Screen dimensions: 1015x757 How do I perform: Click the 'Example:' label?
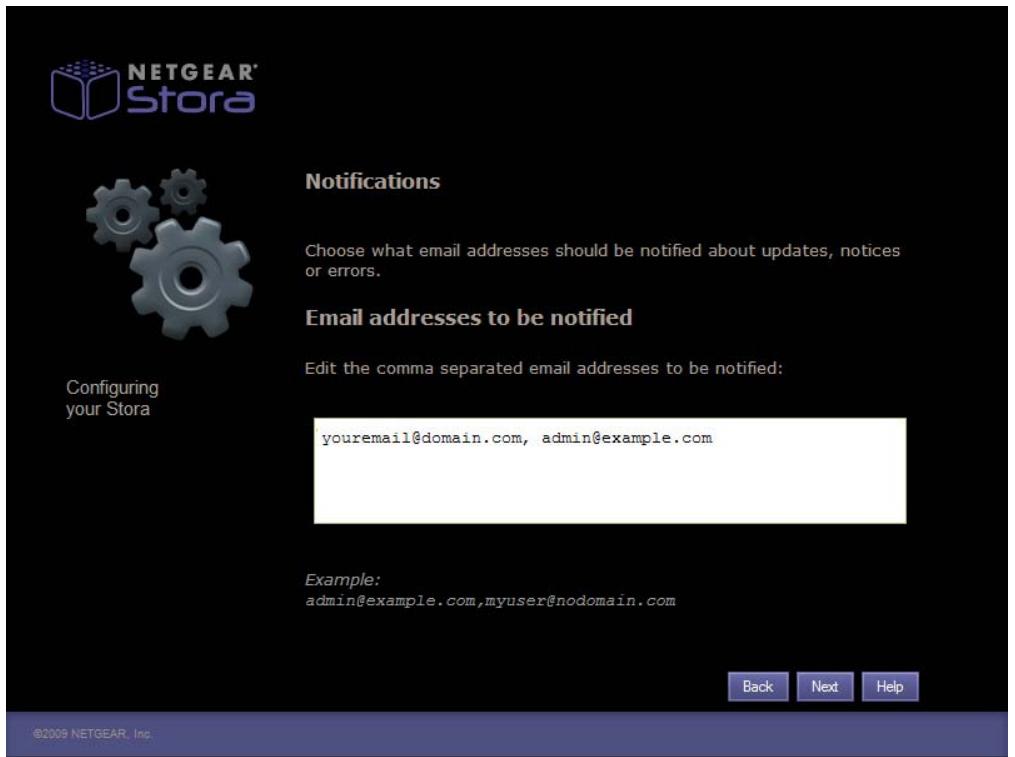point(342,580)
